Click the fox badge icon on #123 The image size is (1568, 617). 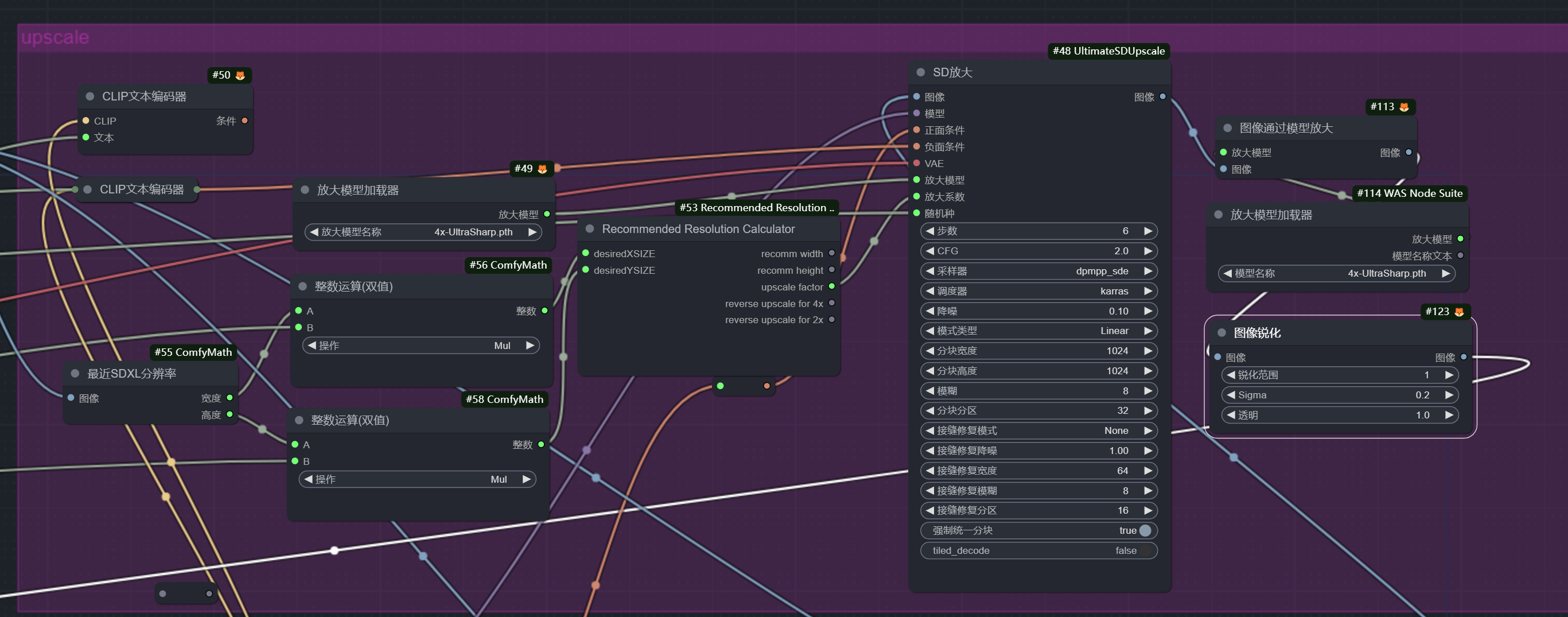pyautogui.click(x=1458, y=311)
